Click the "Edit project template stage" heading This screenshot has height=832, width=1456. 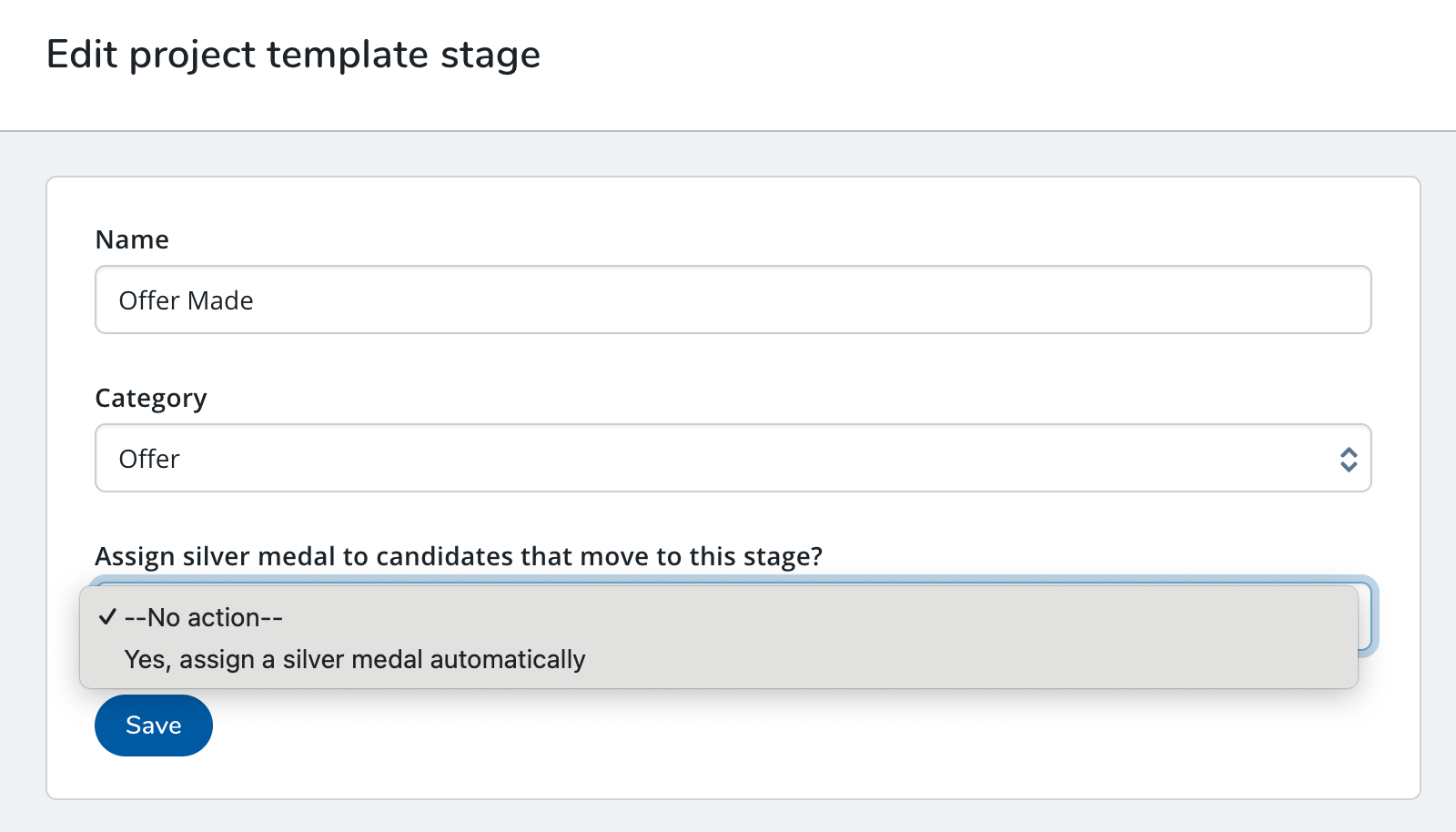tap(293, 55)
